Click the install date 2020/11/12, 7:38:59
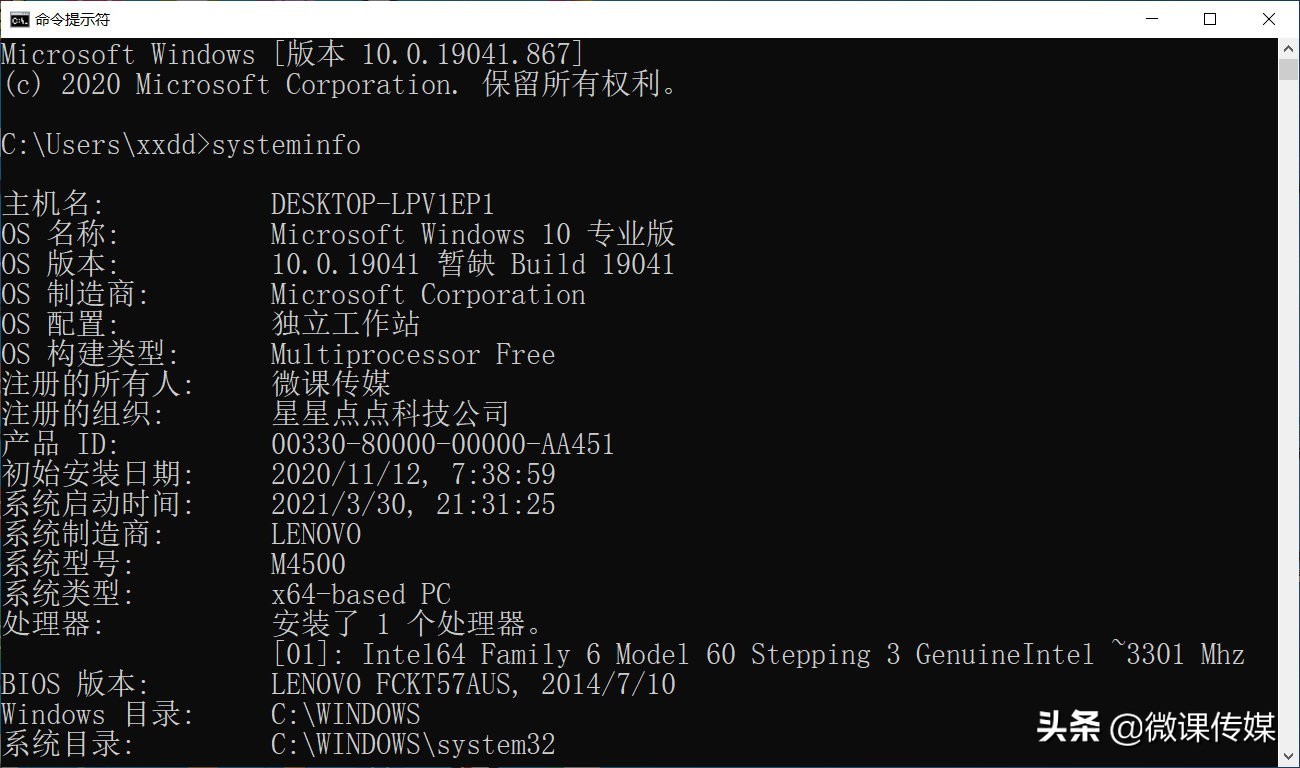 click(x=413, y=474)
